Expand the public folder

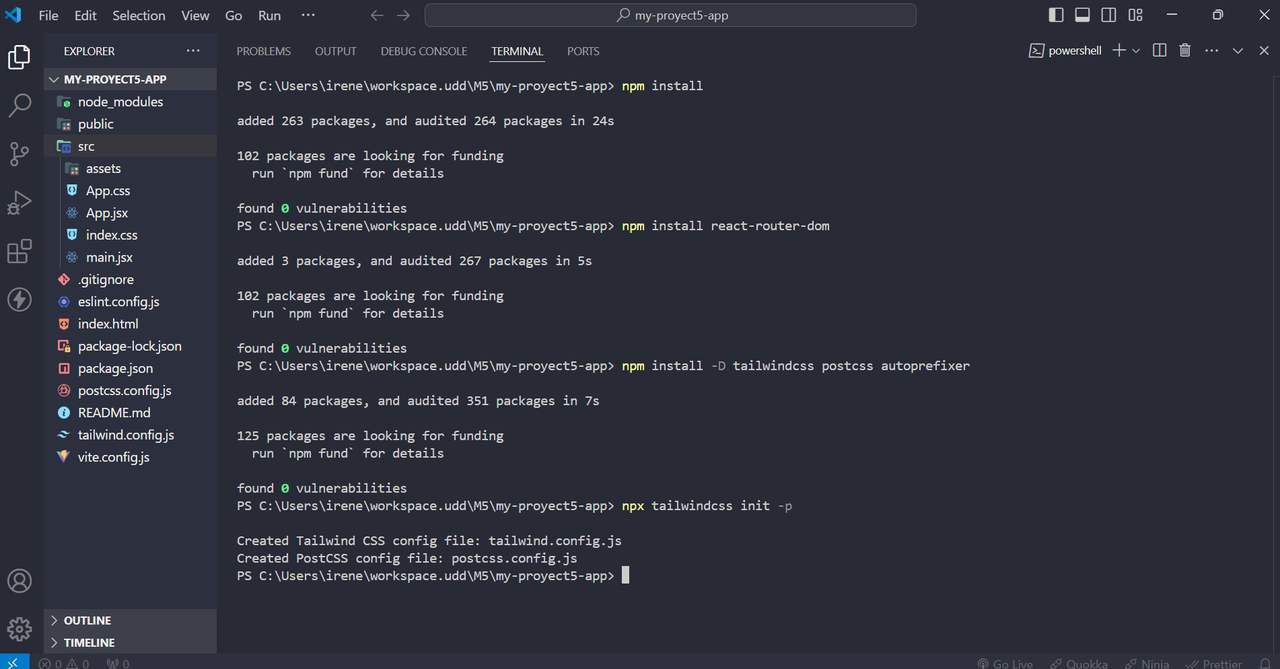130,124
